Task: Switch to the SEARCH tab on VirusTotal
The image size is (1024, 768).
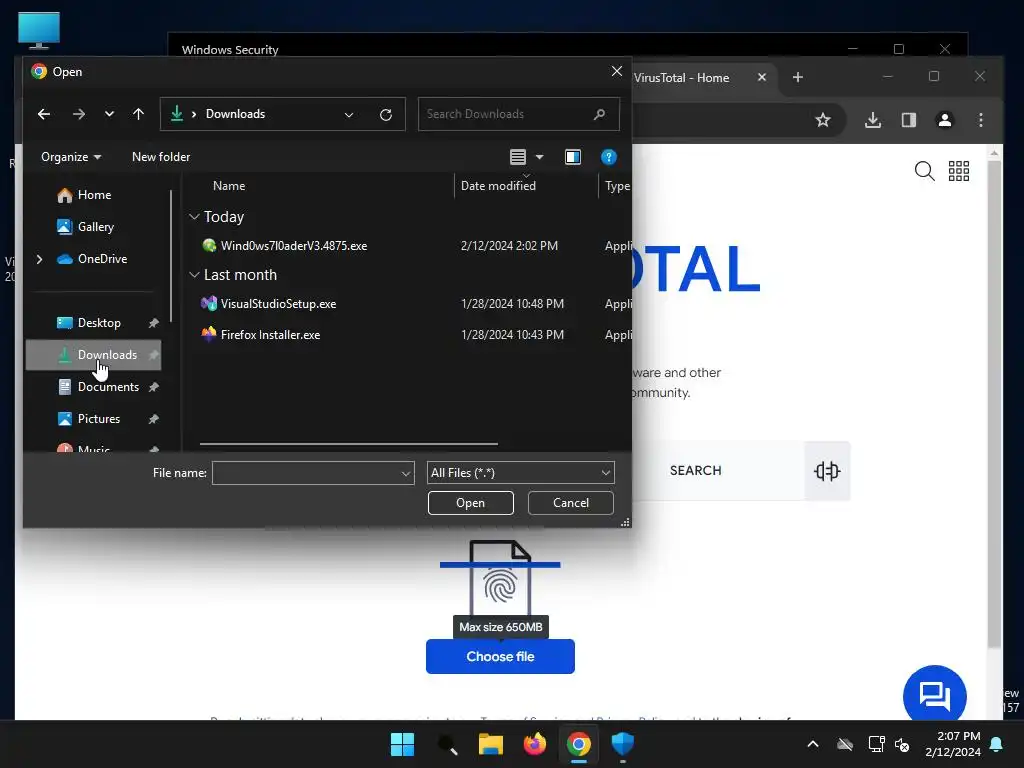Action: [x=696, y=470]
